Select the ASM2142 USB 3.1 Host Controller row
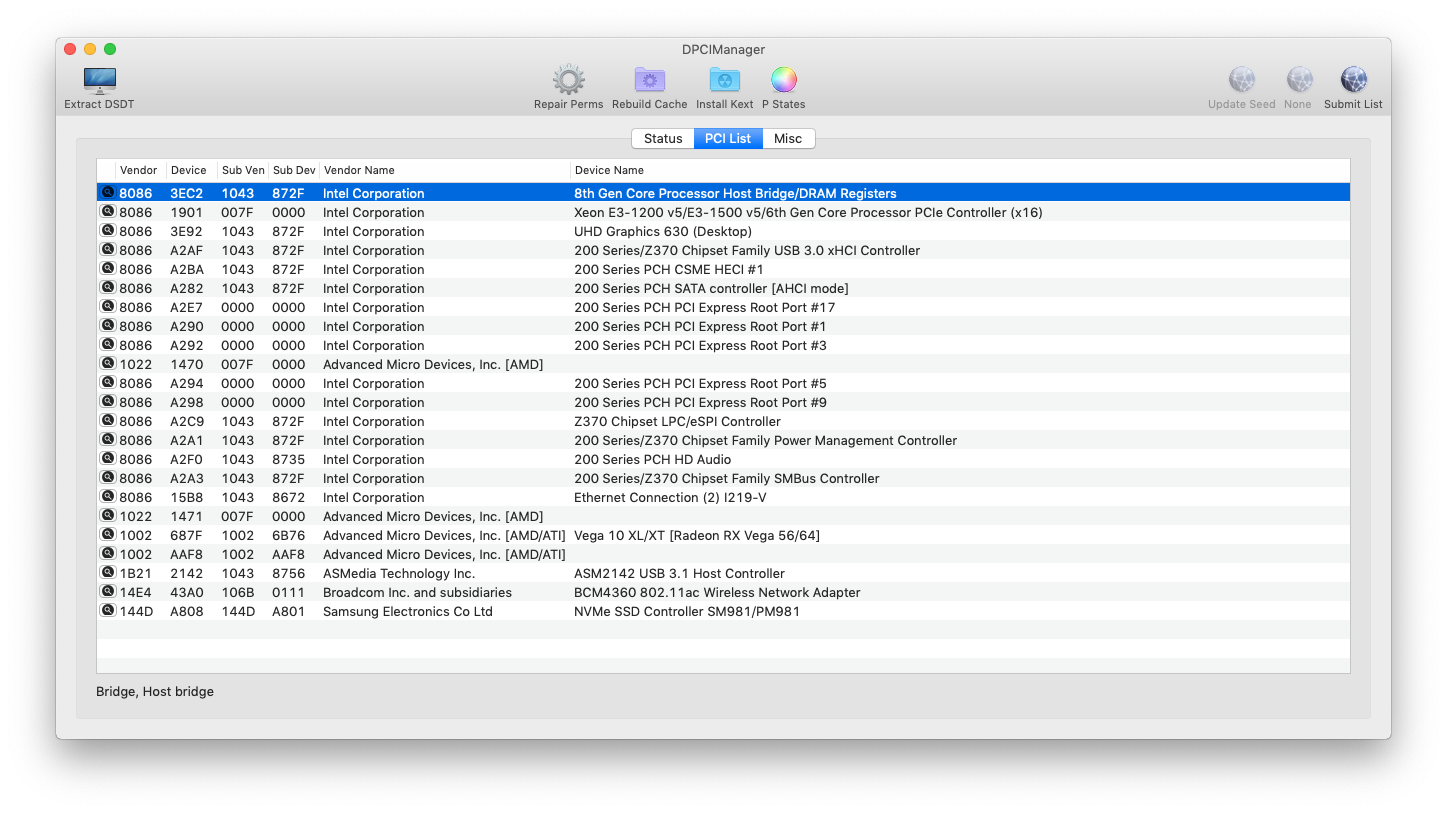The width and height of the screenshot is (1447, 813). pos(679,574)
